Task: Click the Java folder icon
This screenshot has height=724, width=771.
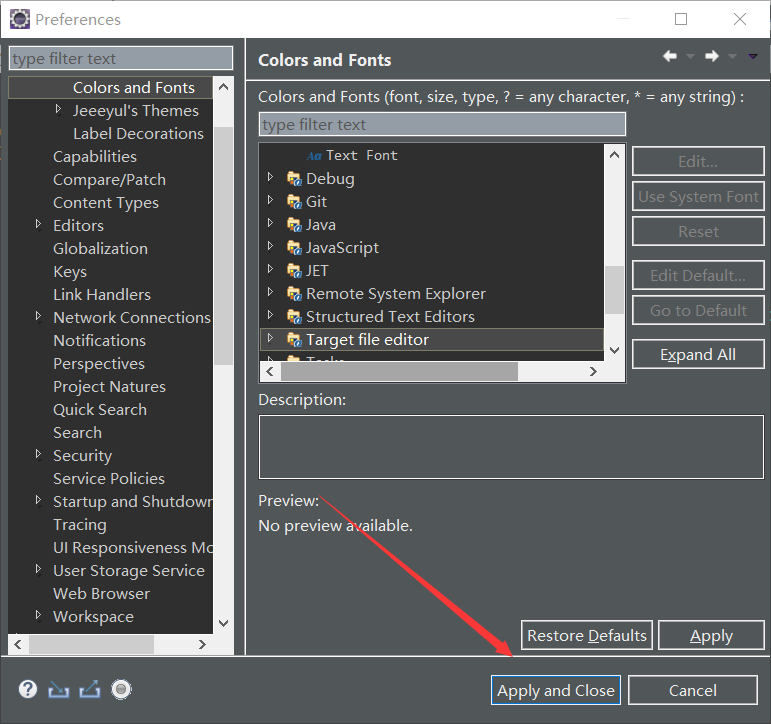Action: click(x=294, y=225)
